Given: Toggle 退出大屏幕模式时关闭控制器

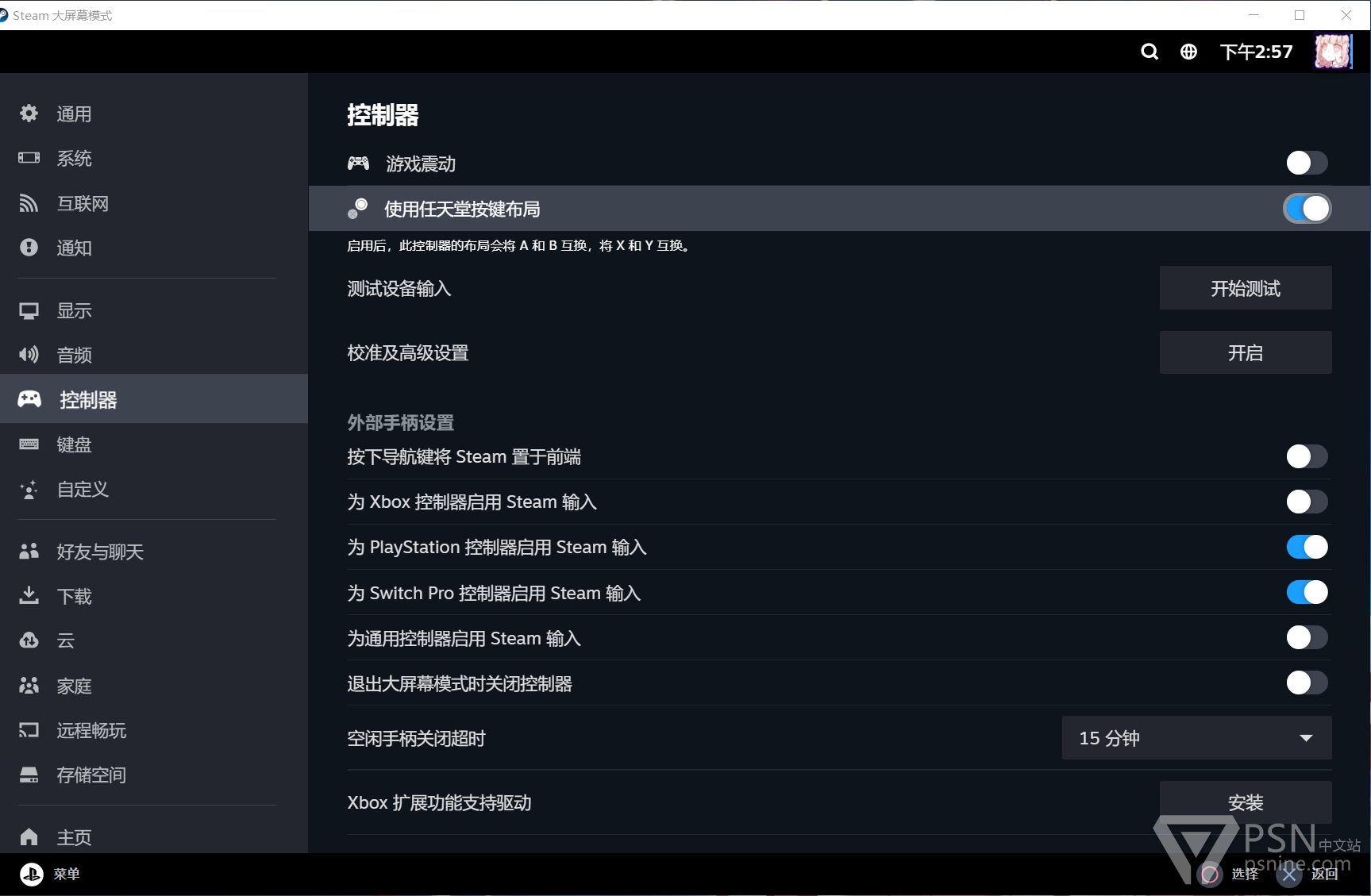Looking at the screenshot, I should [1307, 683].
